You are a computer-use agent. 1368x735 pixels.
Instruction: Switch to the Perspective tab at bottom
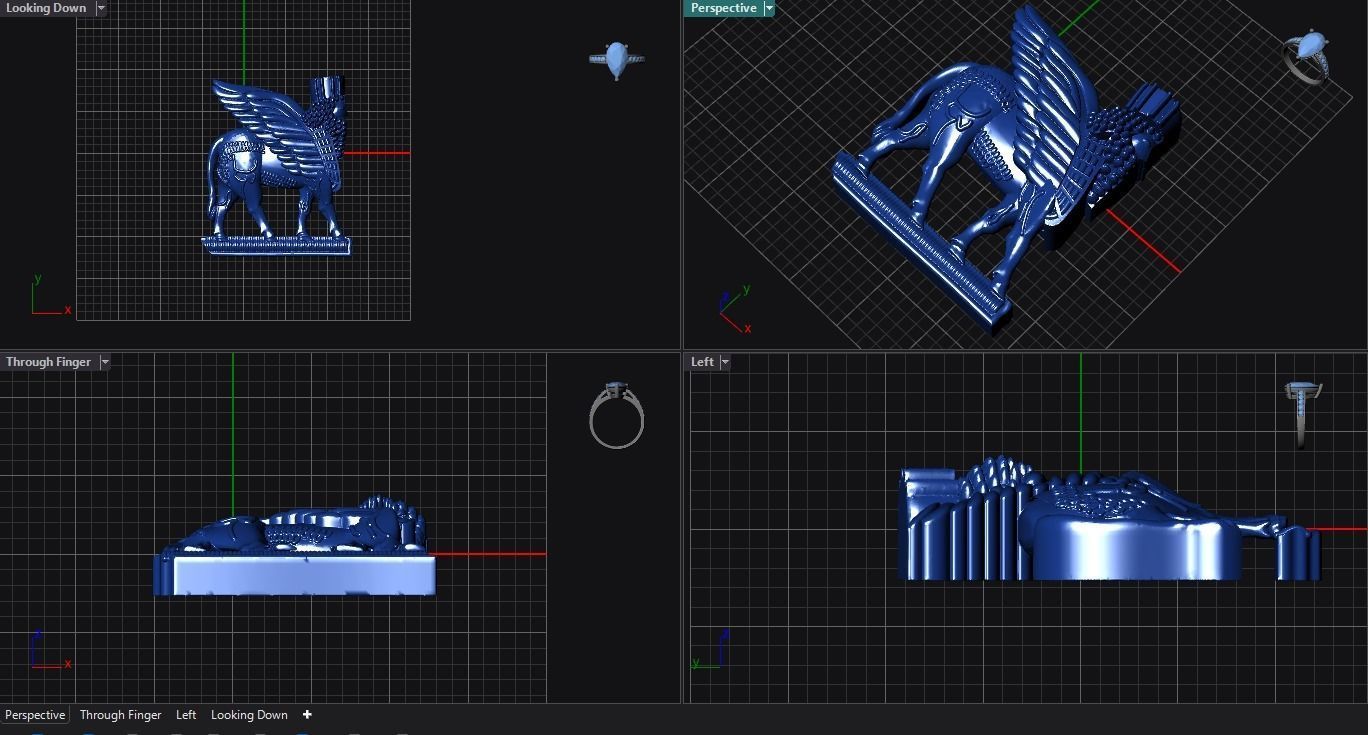pyautogui.click(x=35, y=715)
